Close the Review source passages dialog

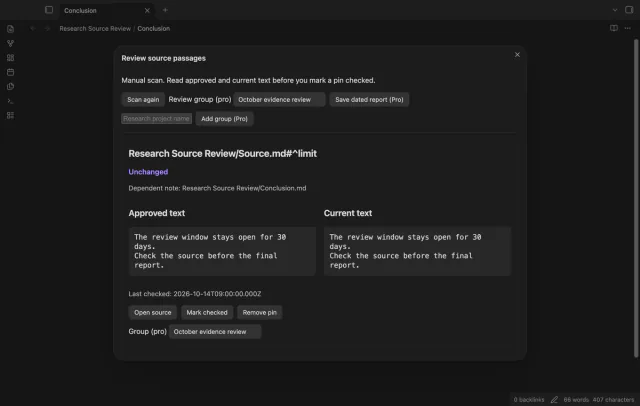tap(517, 55)
